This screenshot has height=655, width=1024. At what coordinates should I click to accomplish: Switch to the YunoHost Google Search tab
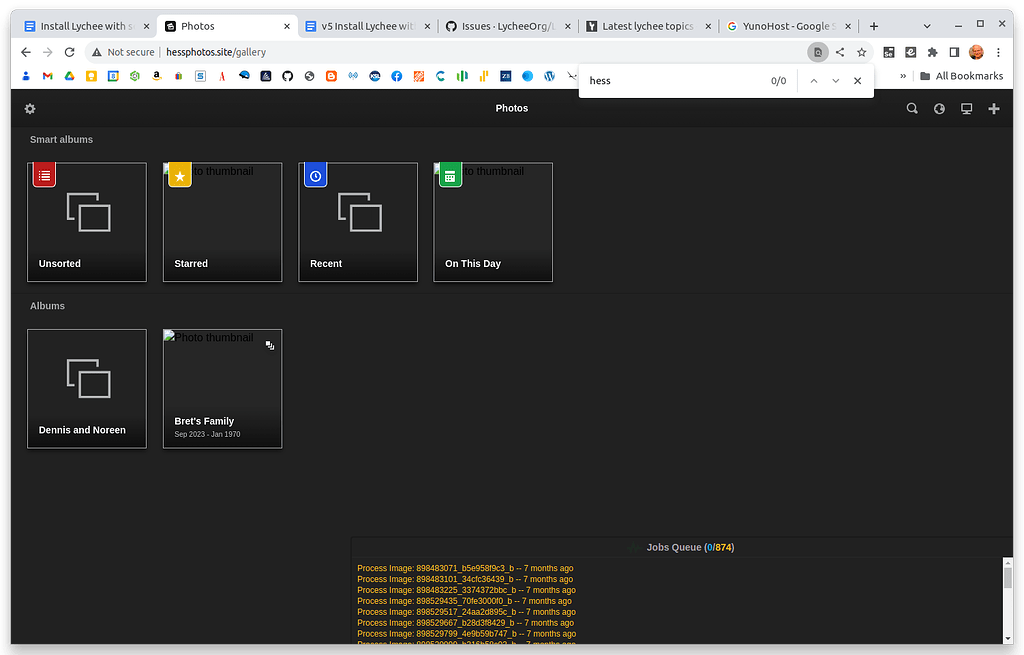coord(789,26)
